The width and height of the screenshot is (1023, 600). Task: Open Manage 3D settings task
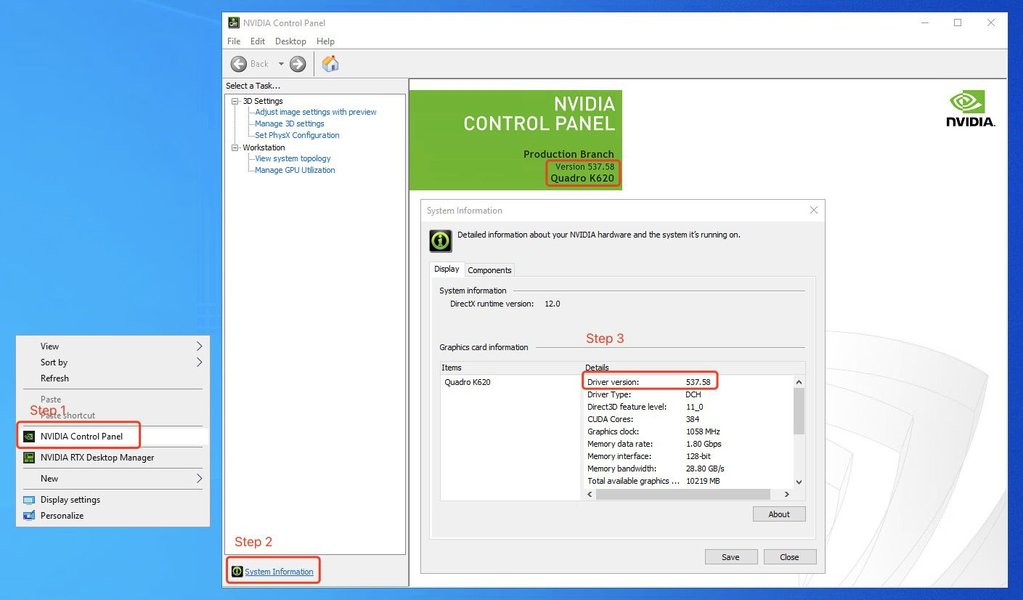[x=290, y=124]
